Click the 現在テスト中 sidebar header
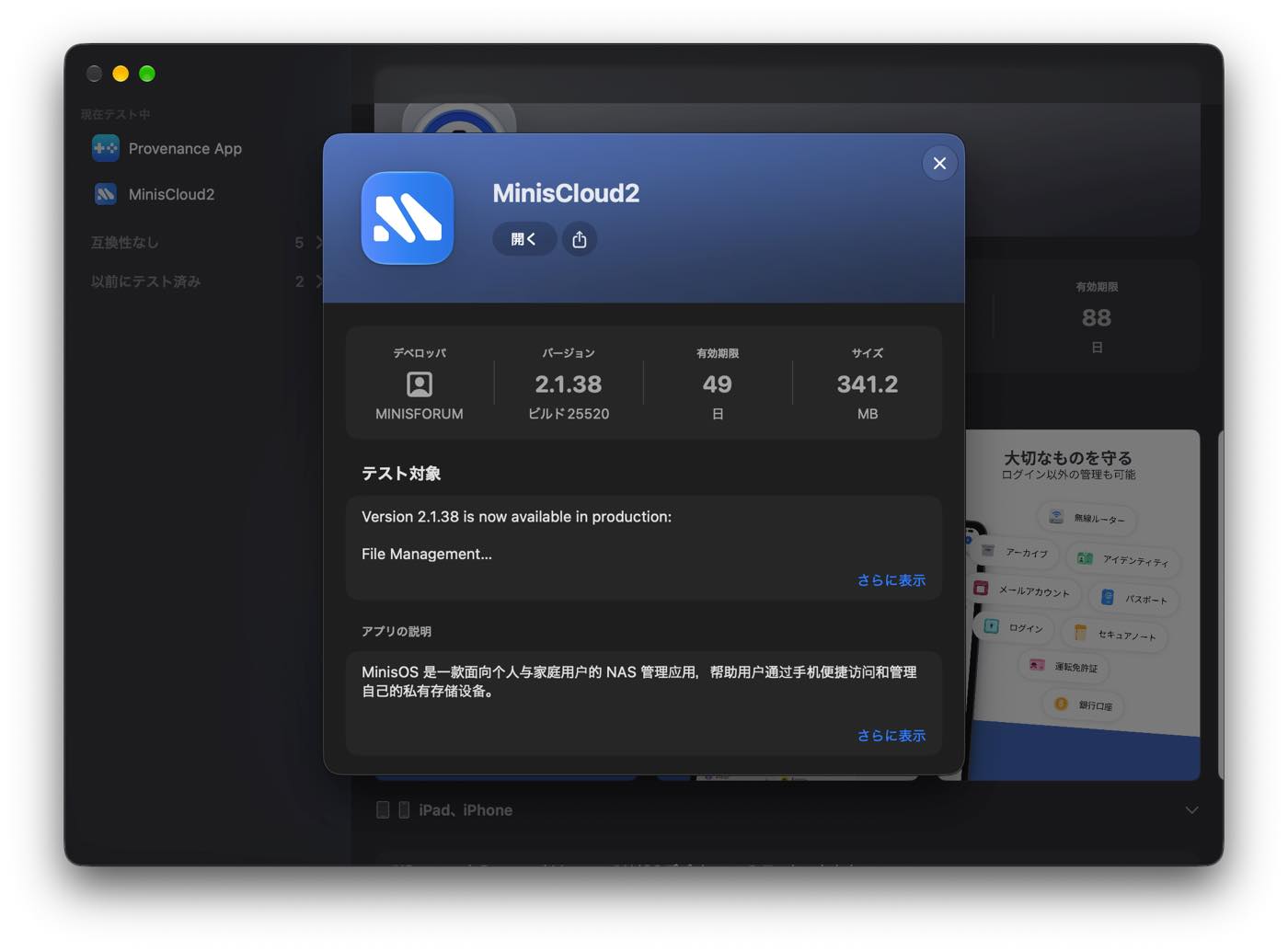This screenshot has width=1288, height=951. 115,114
